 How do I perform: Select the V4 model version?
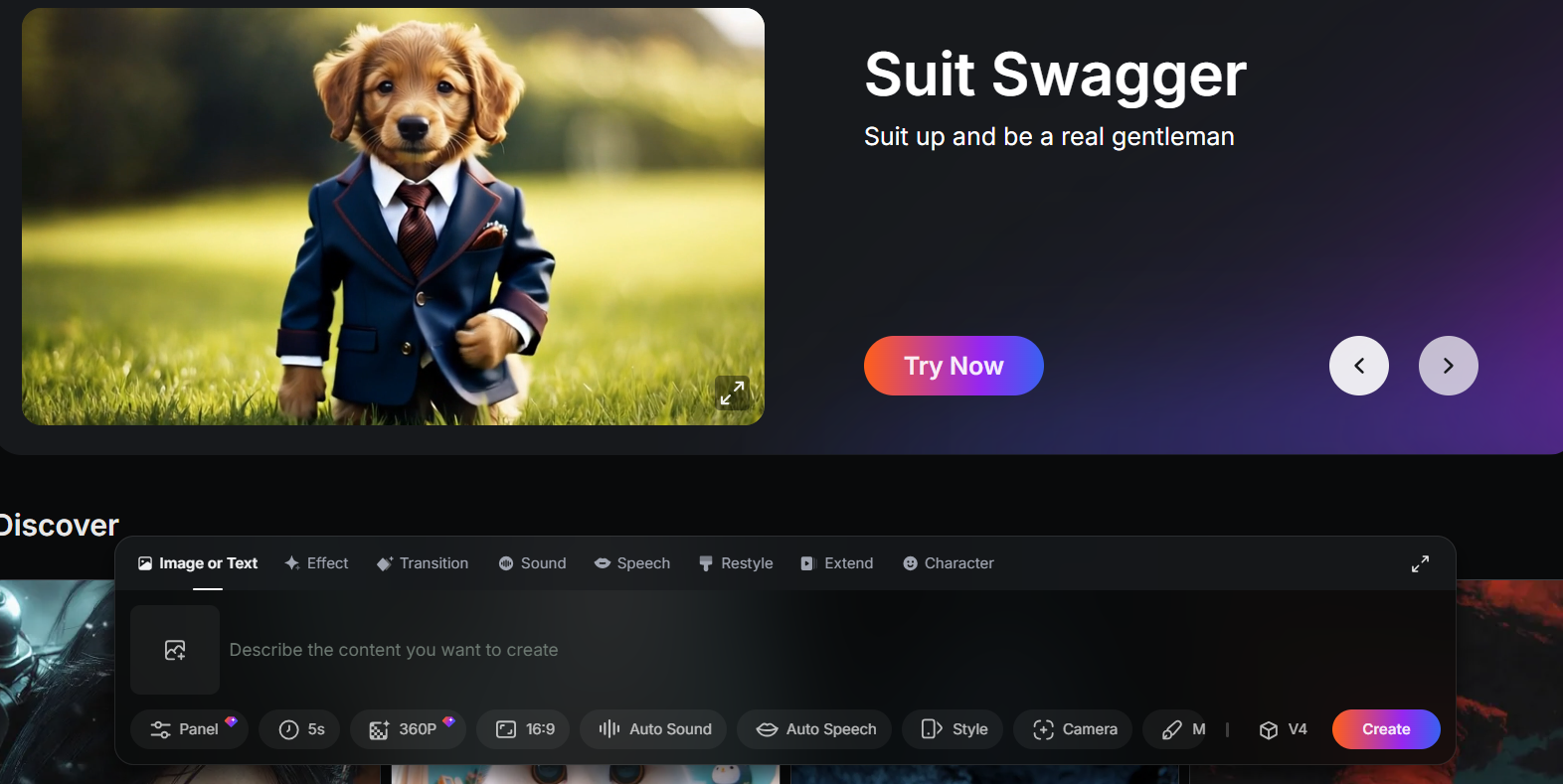tap(1283, 729)
